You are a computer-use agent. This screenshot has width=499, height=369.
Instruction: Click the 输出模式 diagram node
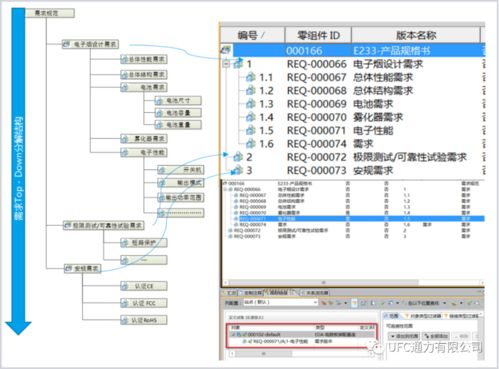click(181, 183)
